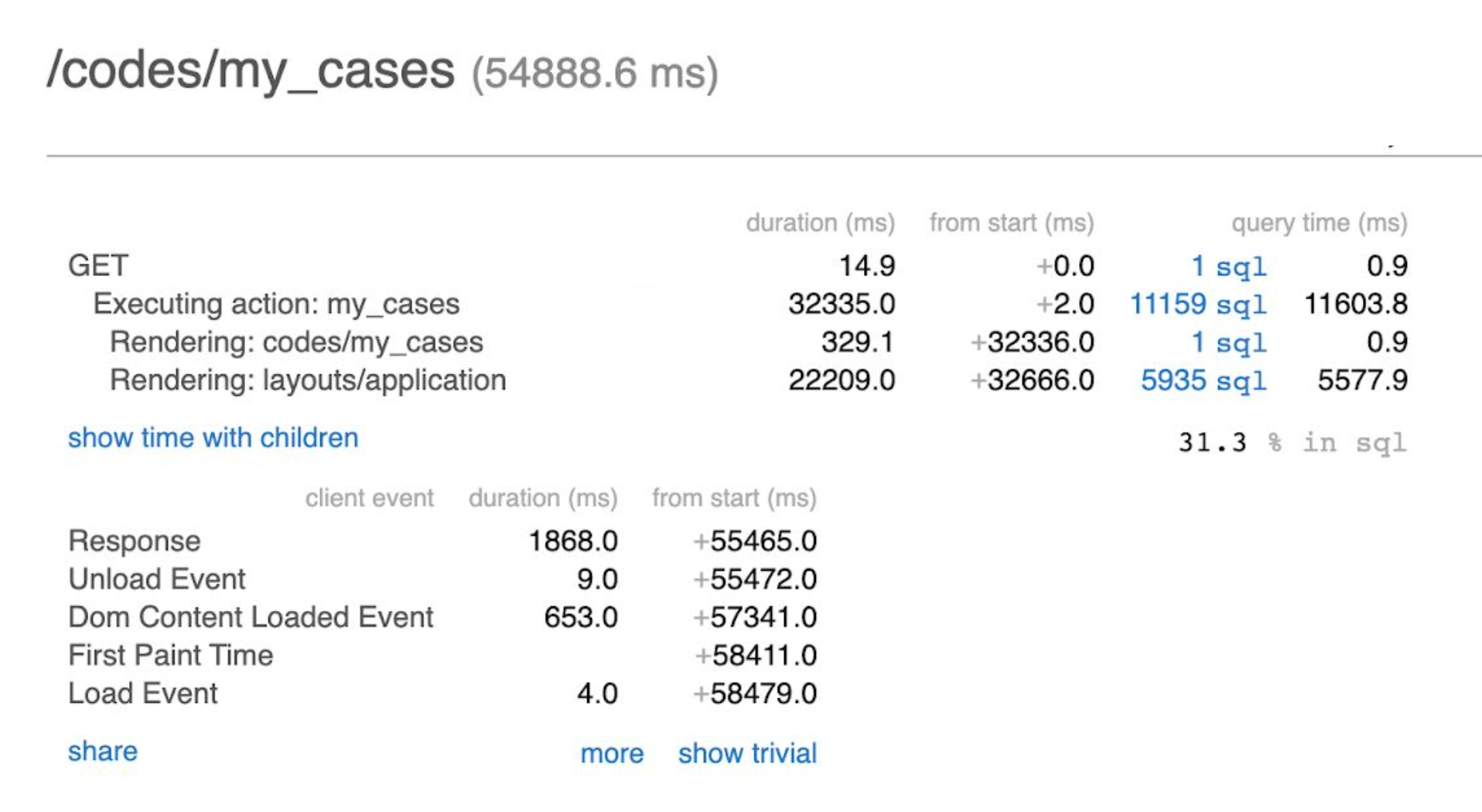Viewport: 1482px width, 812px height.
Task: Click the +57341.0 from start value
Action: [x=755, y=617]
